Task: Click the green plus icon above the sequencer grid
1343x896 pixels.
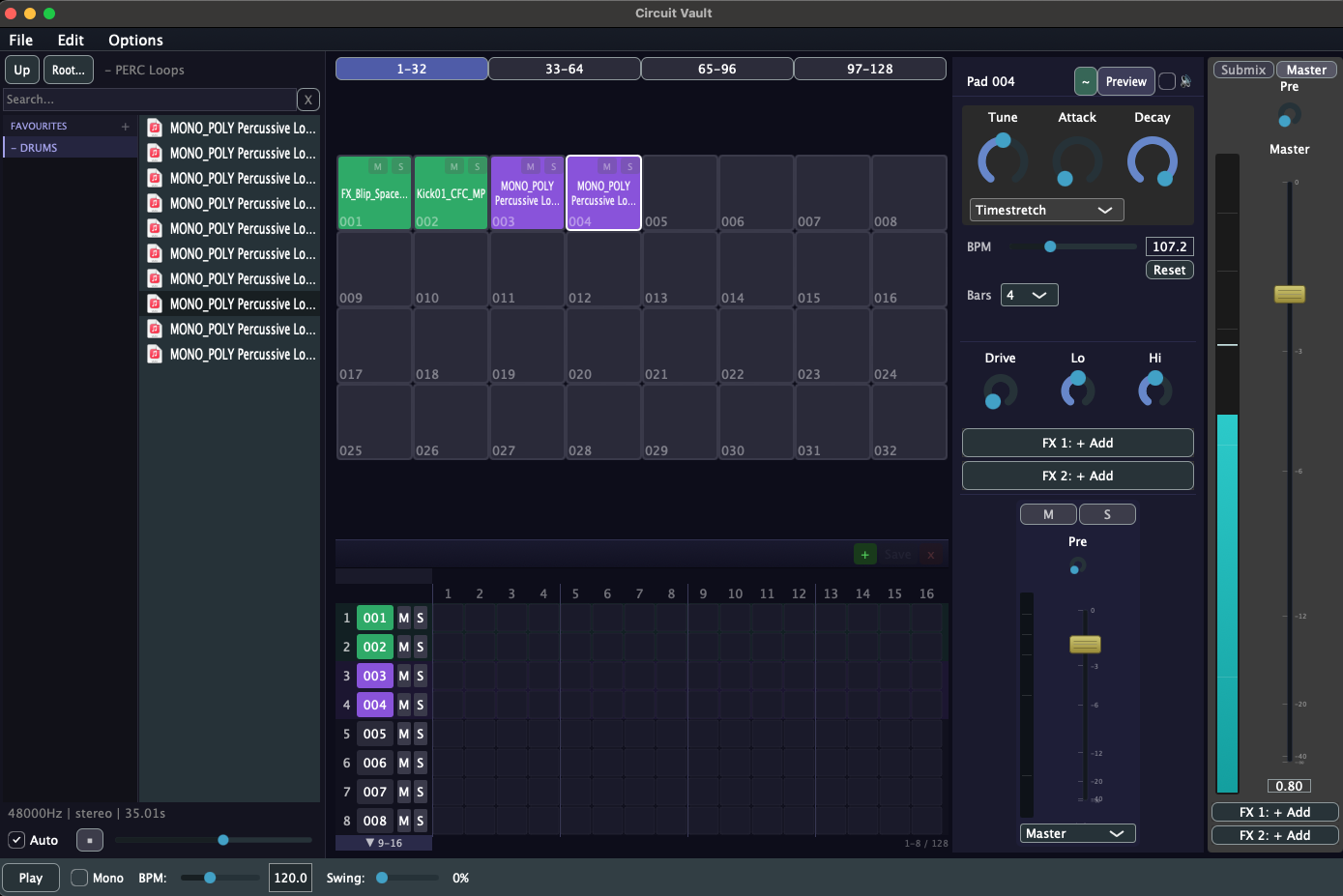Action: (865, 554)
